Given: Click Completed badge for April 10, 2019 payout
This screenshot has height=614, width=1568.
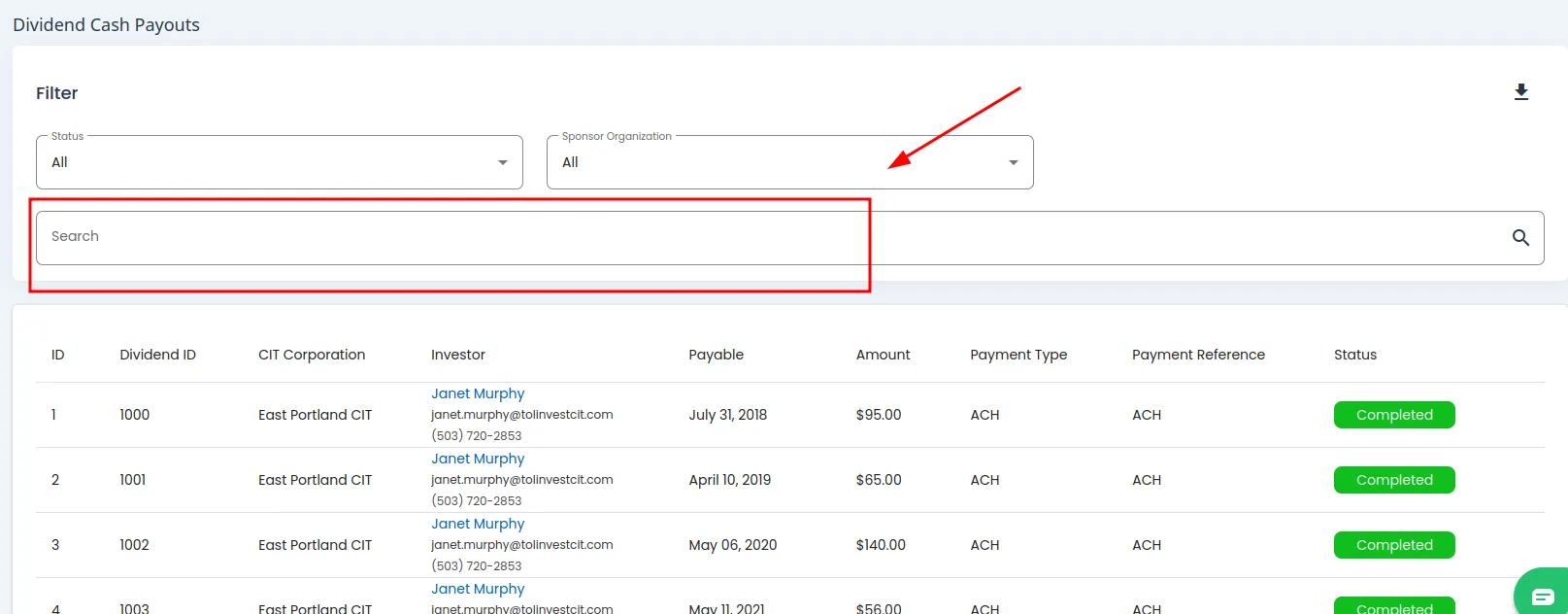Looking at the screenshot, I should (1394, 480).
